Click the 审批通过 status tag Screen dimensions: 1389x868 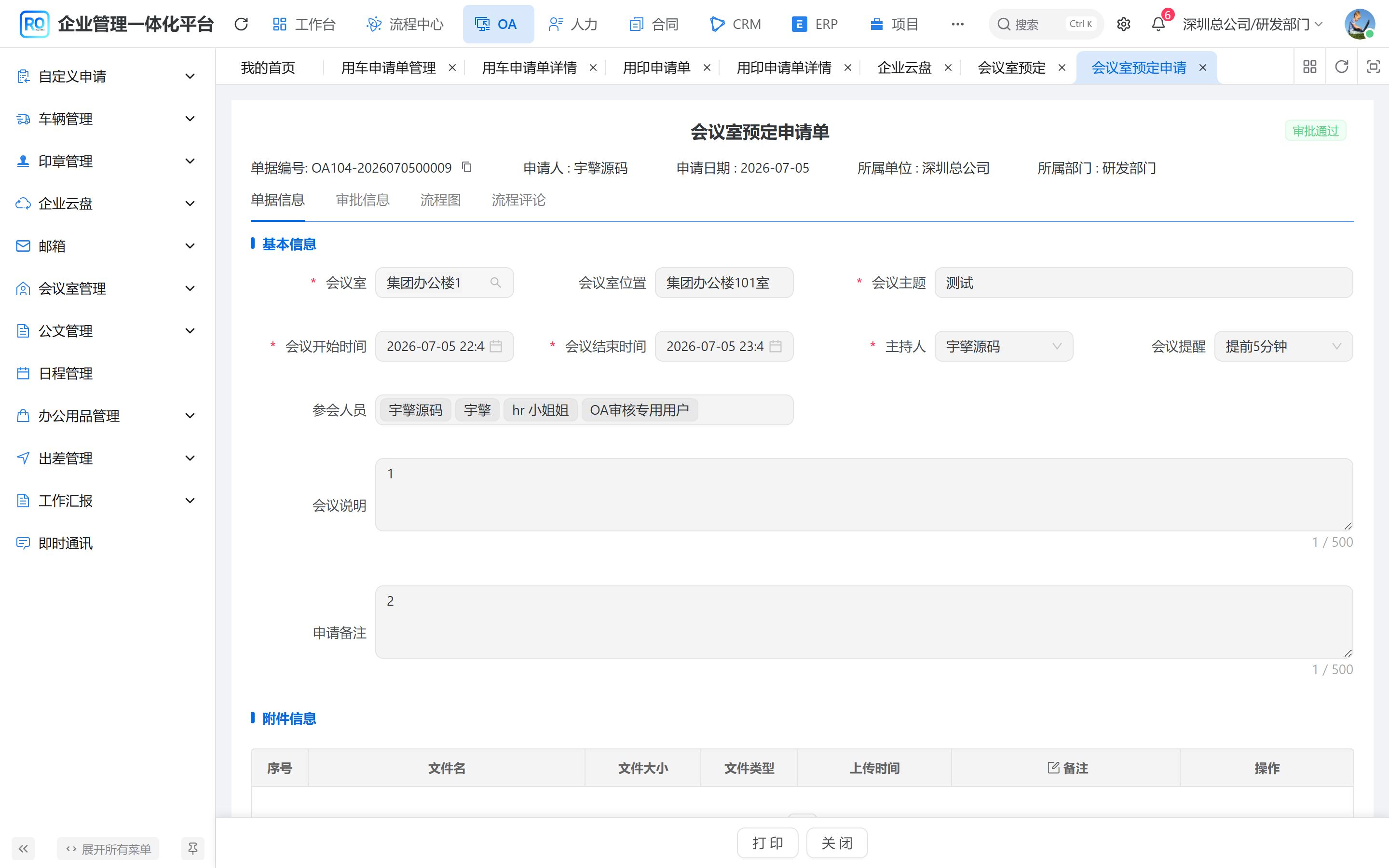click(x=1316, y=131)
